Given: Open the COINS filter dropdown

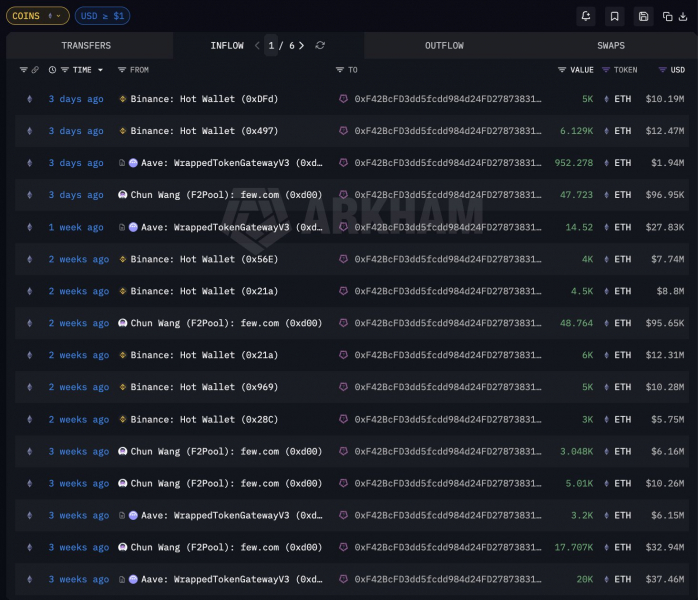Looking at the screenshot, I should [x=38, y=16].
